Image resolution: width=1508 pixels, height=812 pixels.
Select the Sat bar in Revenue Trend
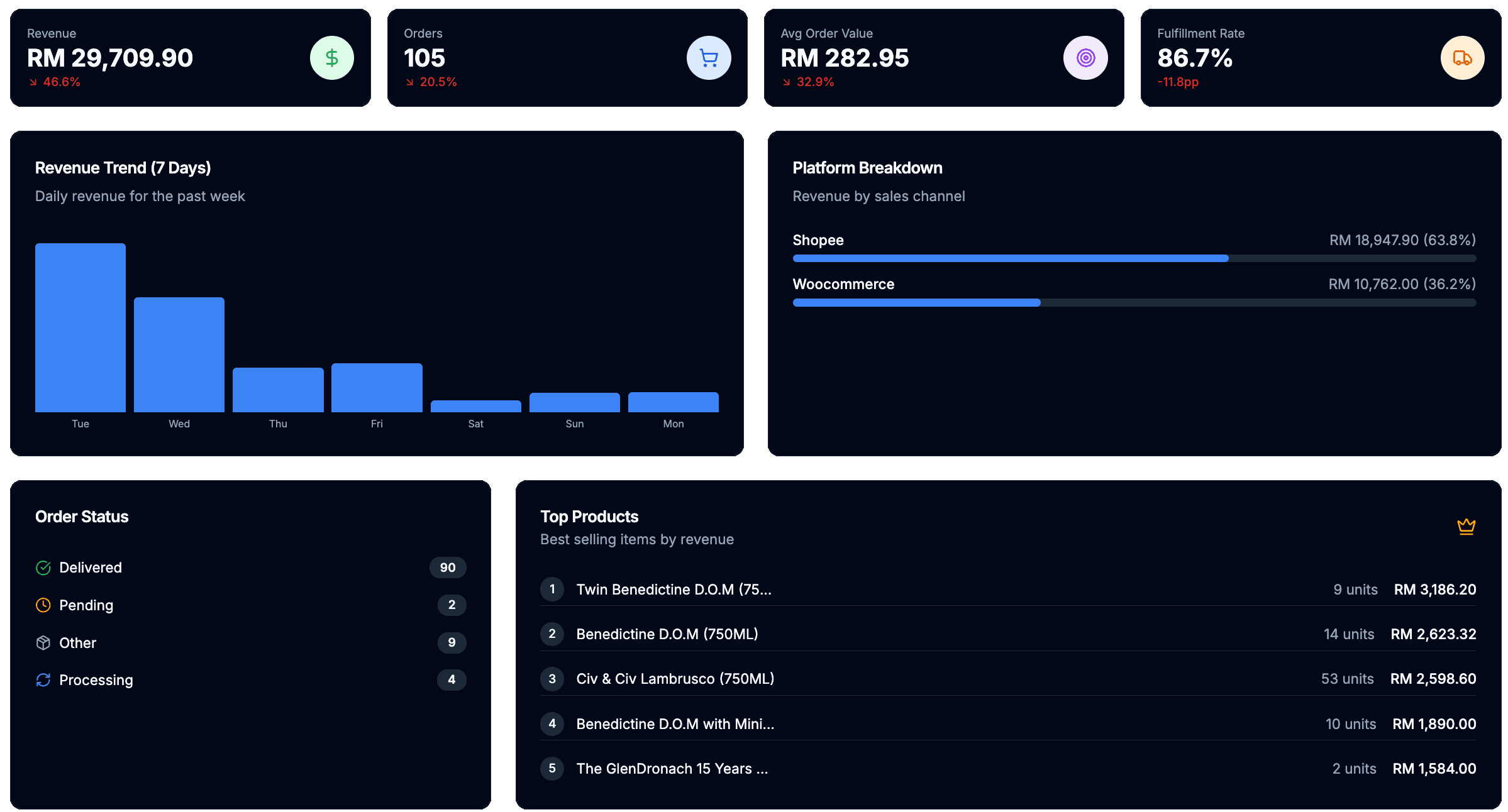pyautogui.click(x=476, y=406)
